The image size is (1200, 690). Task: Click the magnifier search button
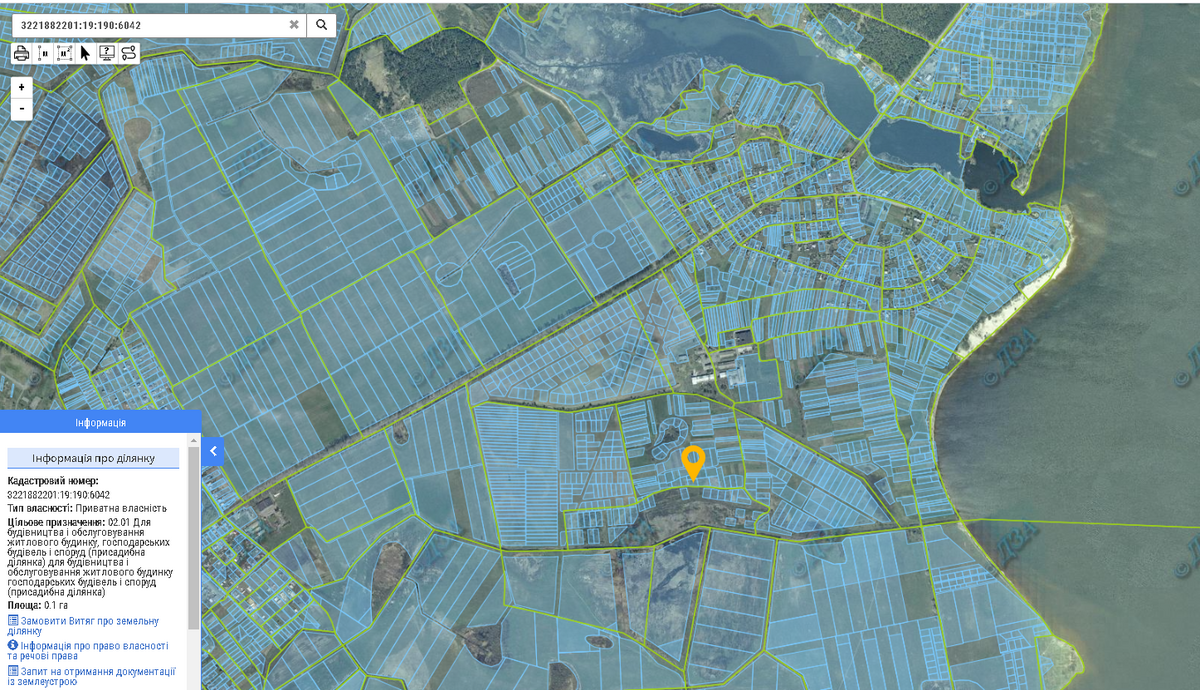click(321, 24)
